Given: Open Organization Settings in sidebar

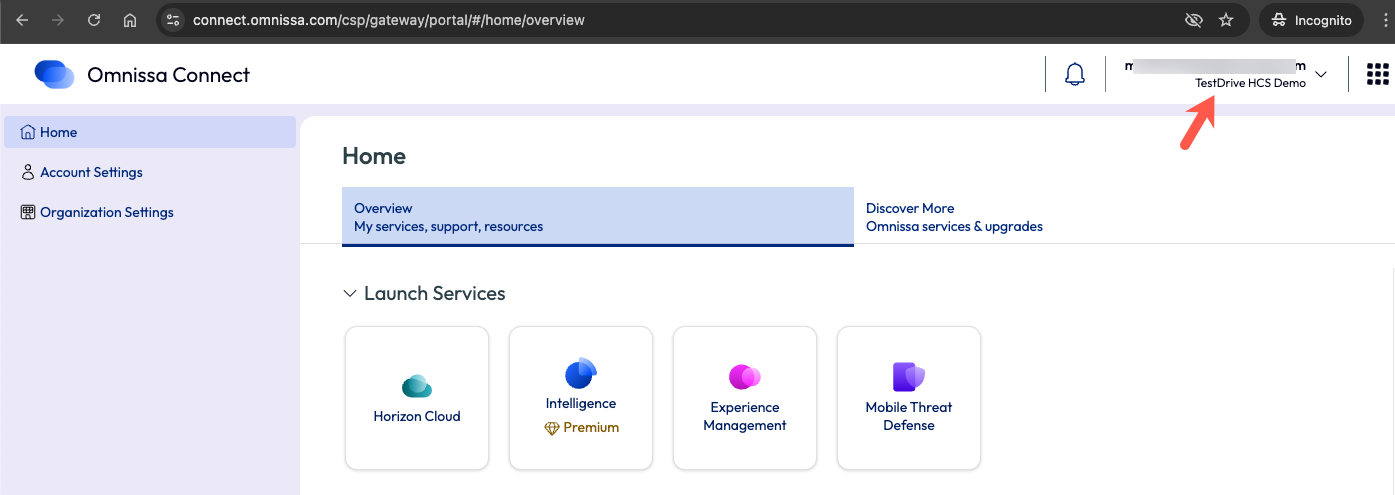Looking at the screenshot, I should (x=106, y=212).
